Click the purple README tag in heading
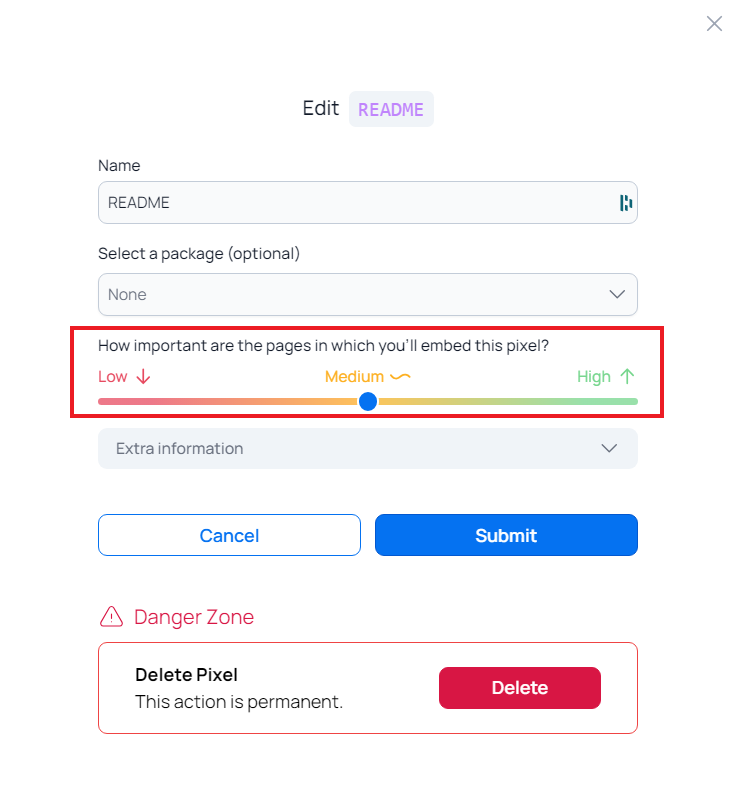Screen dimensions: 738x796 pos(391,110)
